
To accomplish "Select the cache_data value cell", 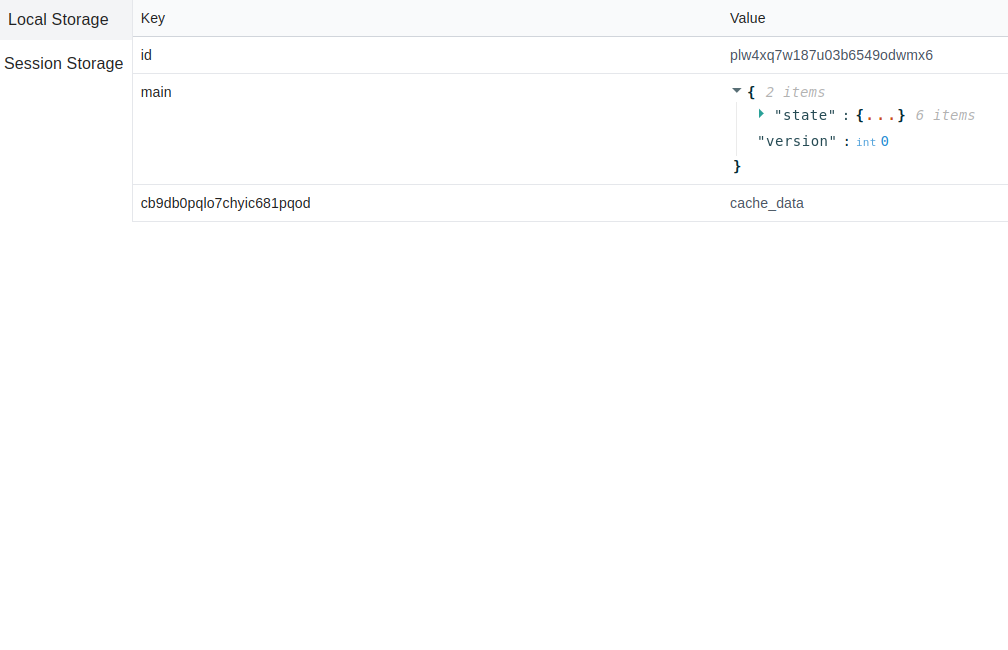I will coord(767,203).
